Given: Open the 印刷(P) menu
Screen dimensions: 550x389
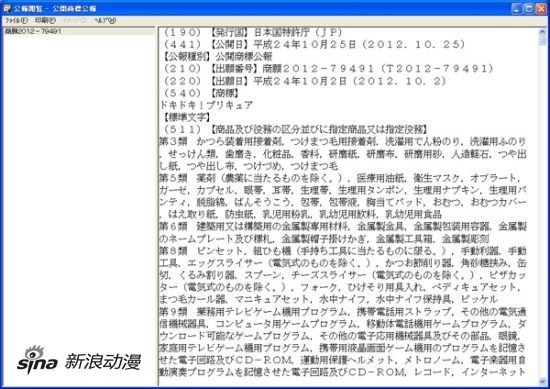Looking at the screenshot, I should 45,20.
